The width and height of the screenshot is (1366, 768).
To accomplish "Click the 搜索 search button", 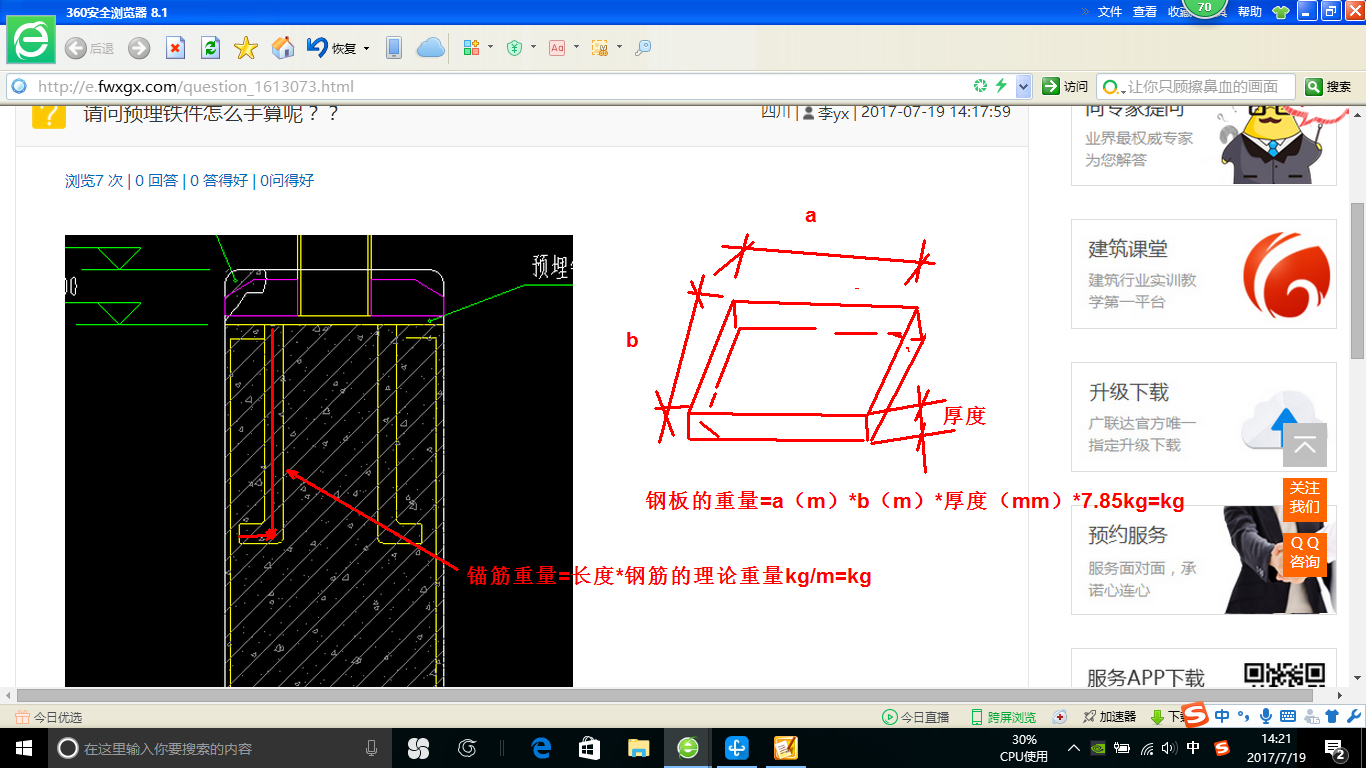I will click(x=1329, y=86).
